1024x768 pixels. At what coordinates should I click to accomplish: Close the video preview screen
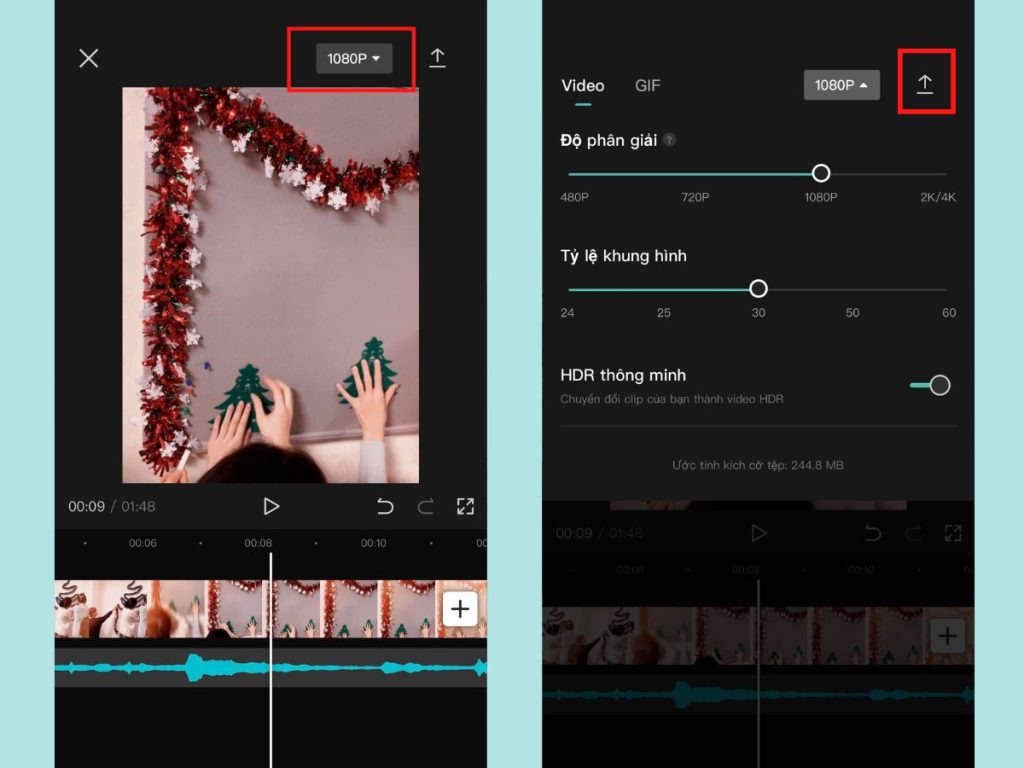(88, 57)
